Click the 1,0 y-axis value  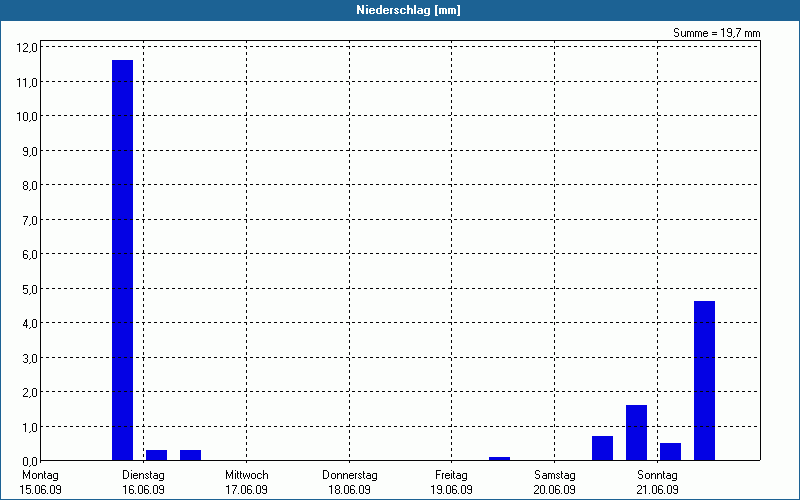click(29, 427)
